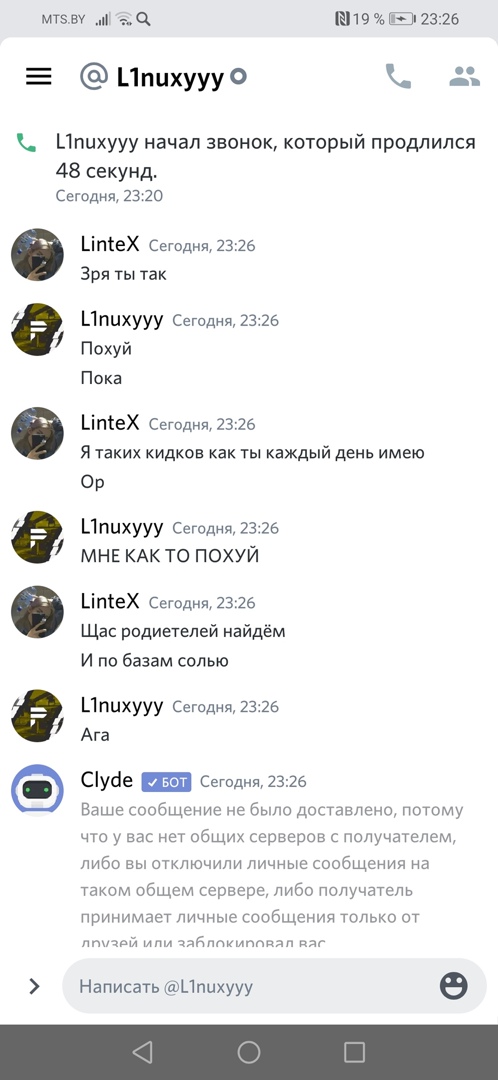Open the hamburger menu
Screen dimensions: 498x1080
pyautogui.click(x=39, y=76)
